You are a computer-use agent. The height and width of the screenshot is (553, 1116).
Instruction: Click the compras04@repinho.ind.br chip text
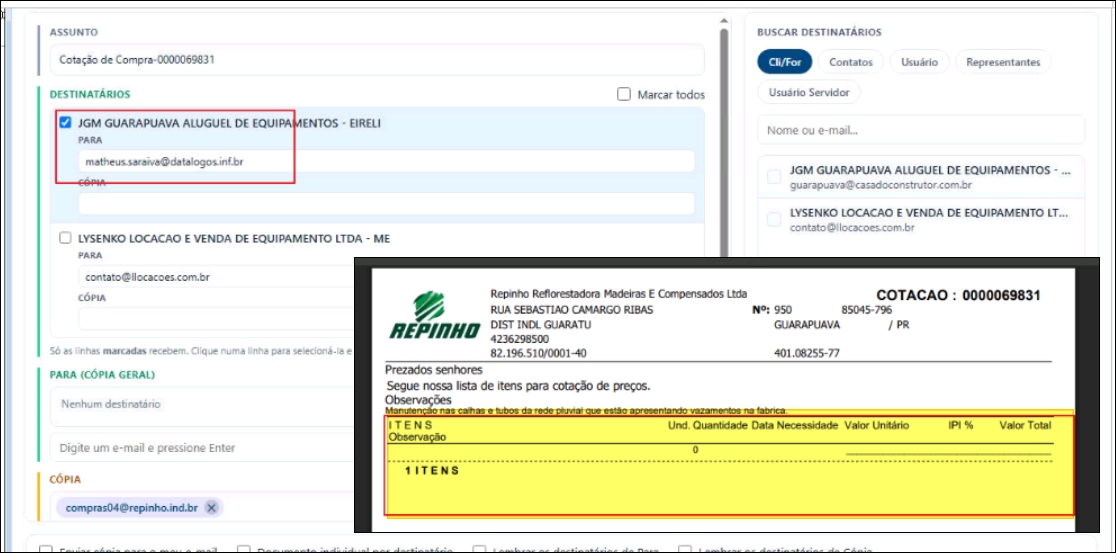pos(131,507)
